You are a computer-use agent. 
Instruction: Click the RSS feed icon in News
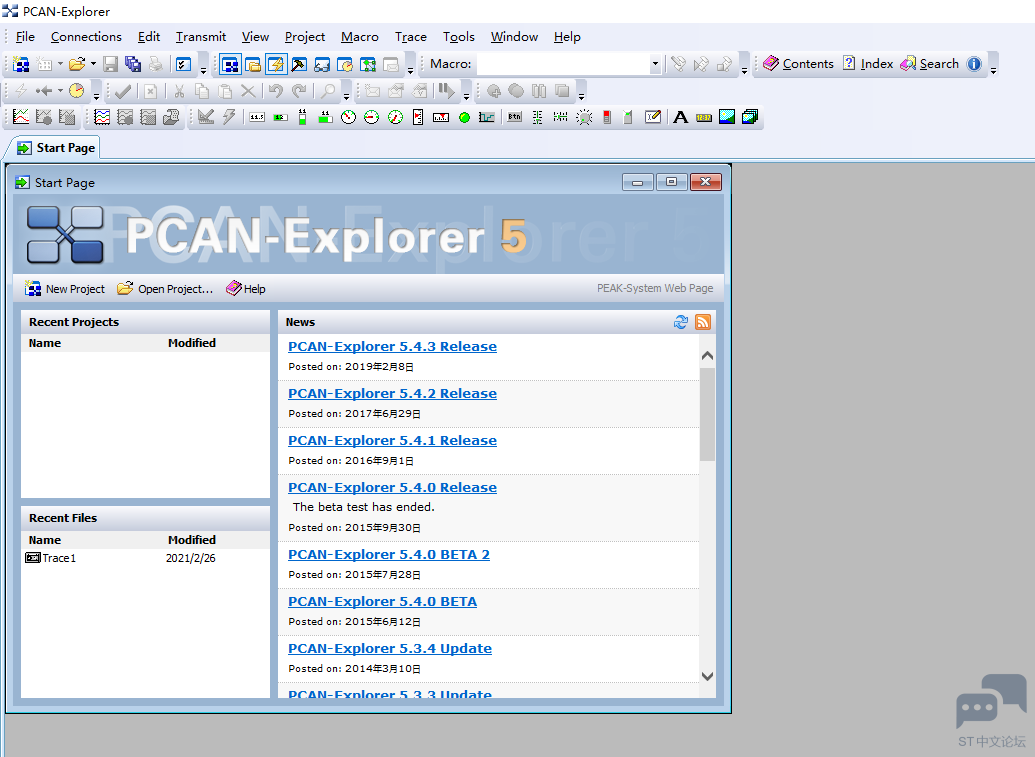(x=703, y=321)
